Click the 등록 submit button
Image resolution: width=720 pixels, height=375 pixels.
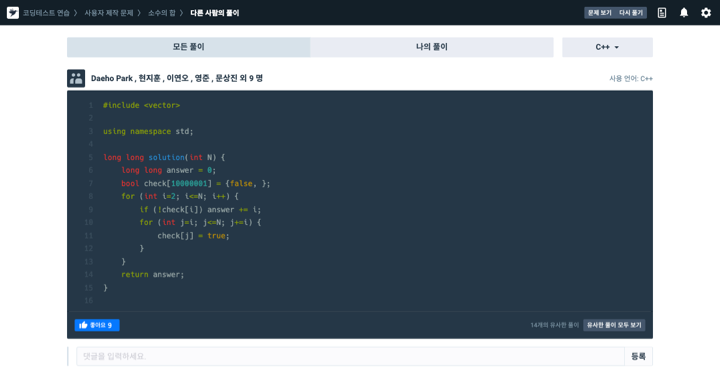(x=638, y=356)
